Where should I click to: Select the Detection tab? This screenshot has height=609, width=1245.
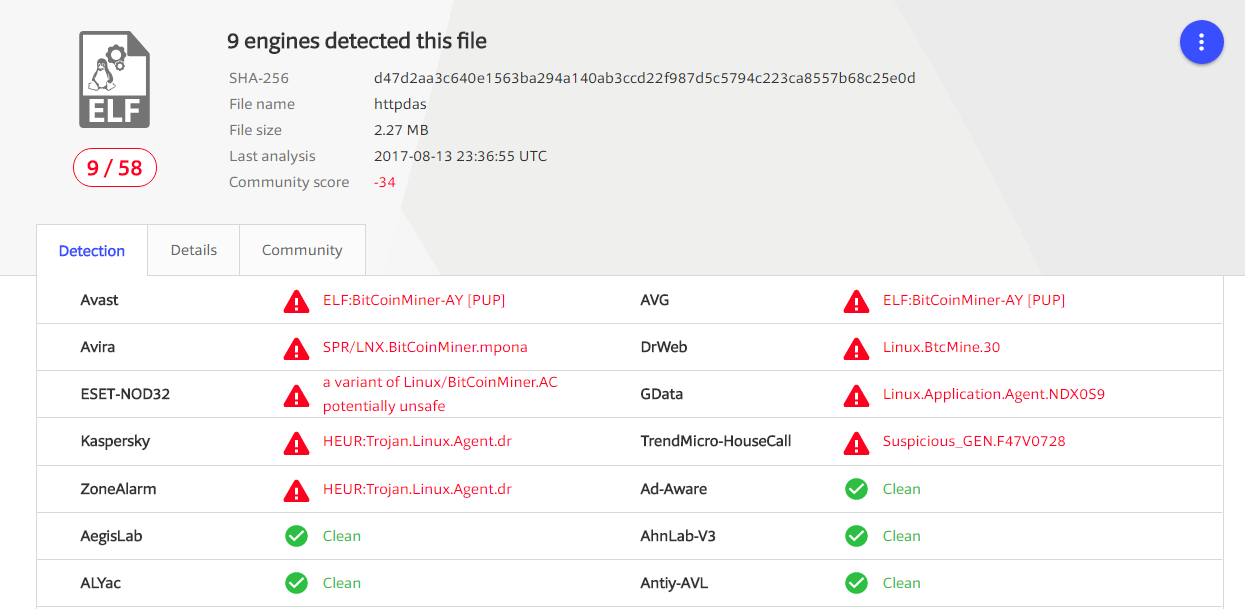tap(92, 251)
